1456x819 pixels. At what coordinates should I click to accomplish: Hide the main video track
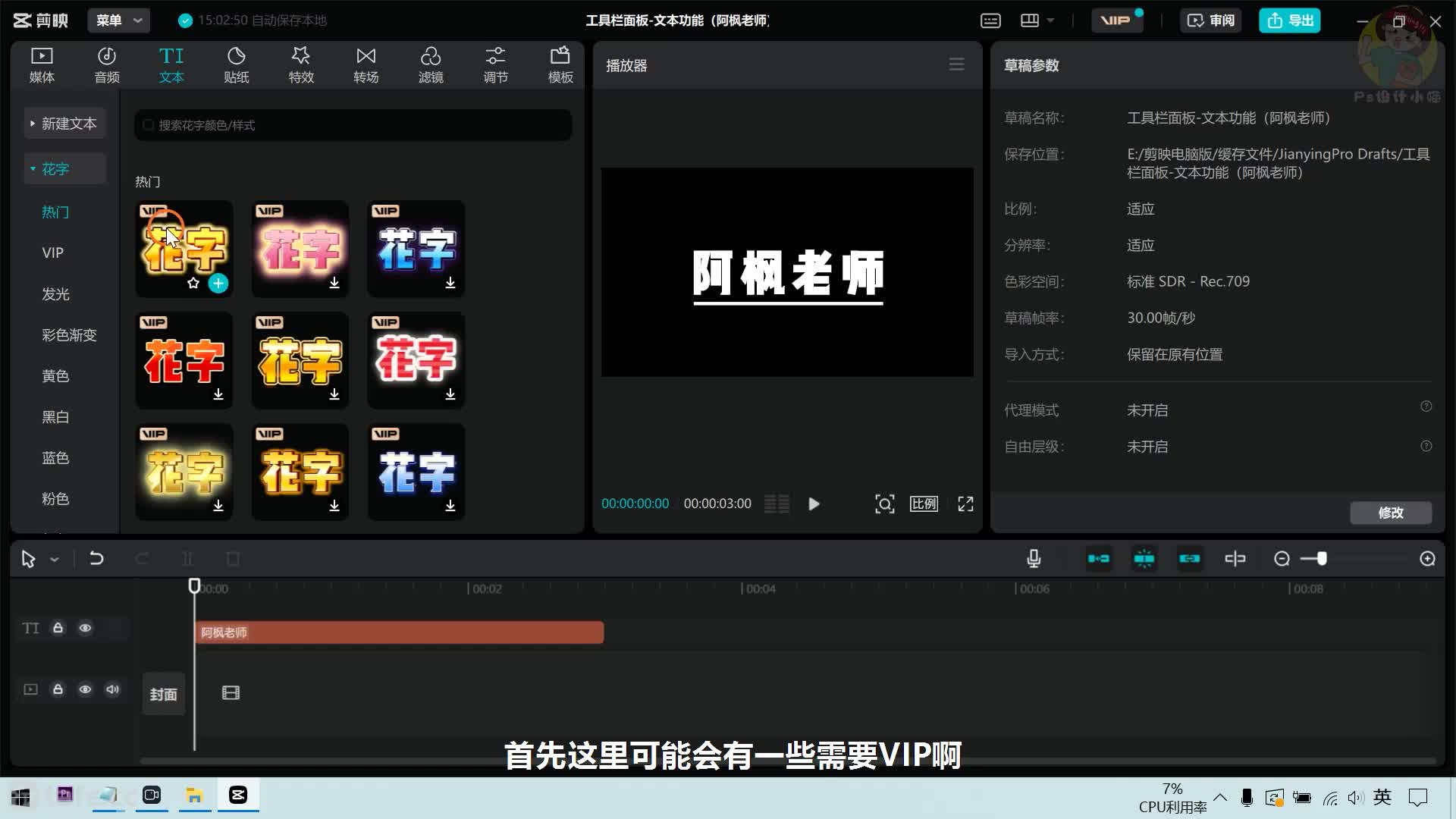85,689
